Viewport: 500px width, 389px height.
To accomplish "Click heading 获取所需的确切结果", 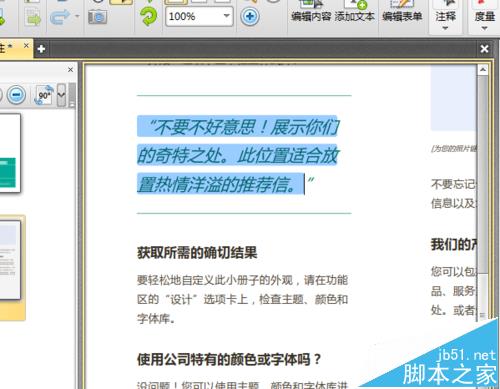I will tap(197, 253).
